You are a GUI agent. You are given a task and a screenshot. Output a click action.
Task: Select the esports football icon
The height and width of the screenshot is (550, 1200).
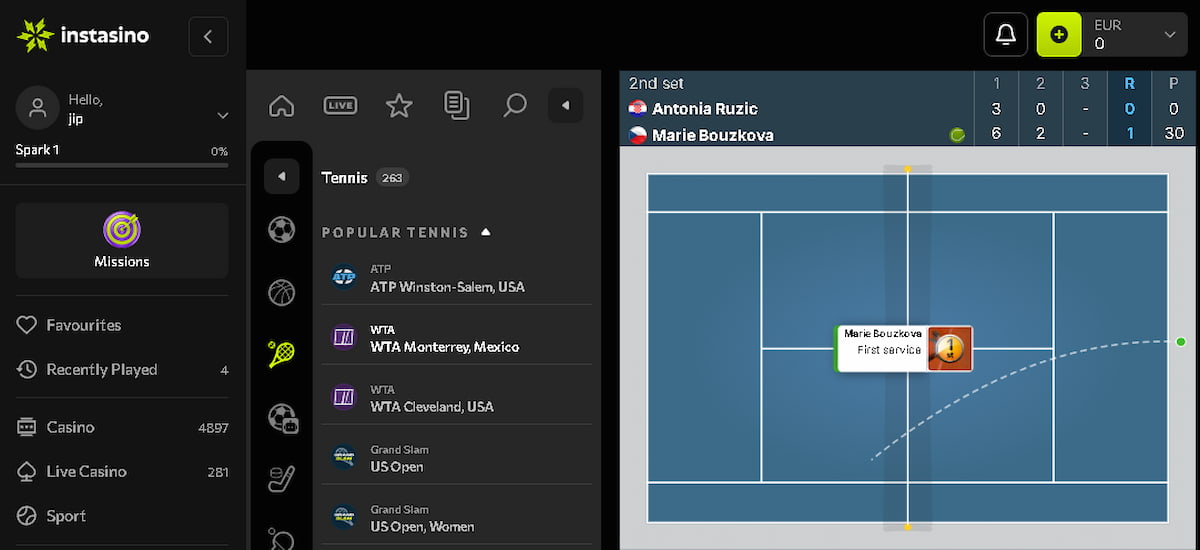pyautogui.click(x=283, y=417)
